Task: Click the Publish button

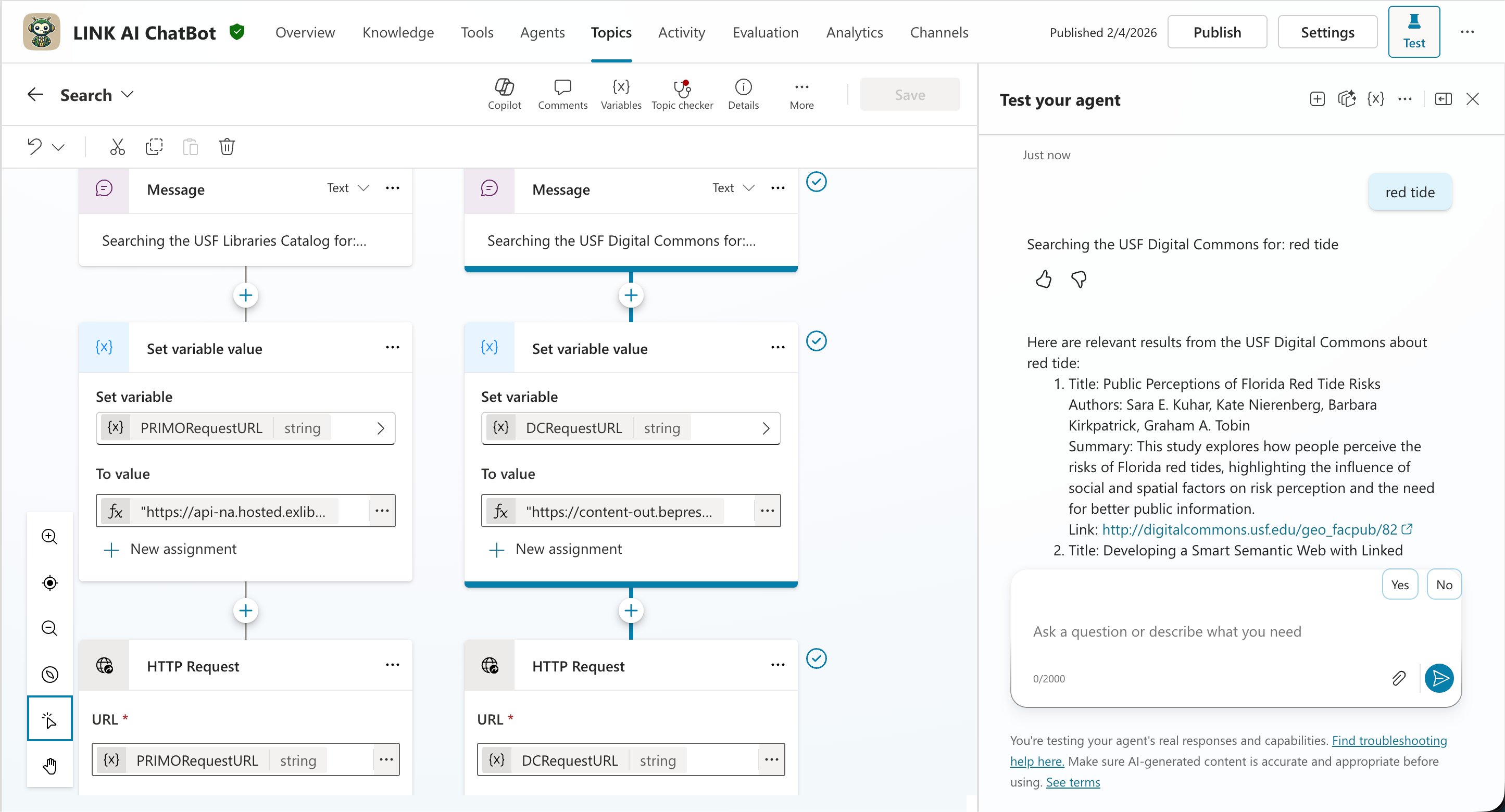Action: tap(1217, 32)
